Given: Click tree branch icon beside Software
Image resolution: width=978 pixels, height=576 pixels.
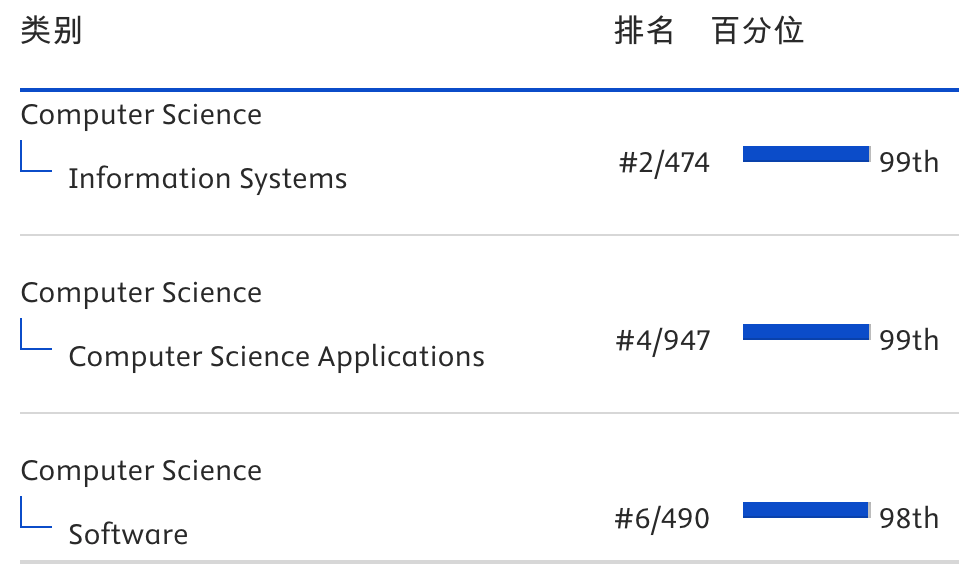Looking at the screenshot, I should (x=35, y=514).
